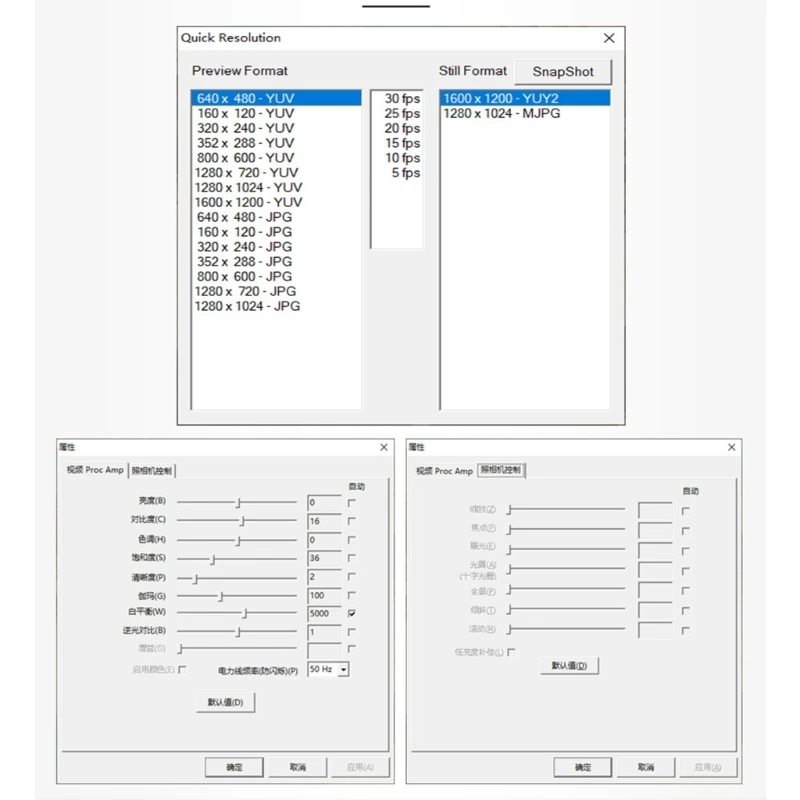Click the 饱和度(S) slider handle
This screenshot has width=800, height=800.
tap(213, 559)
